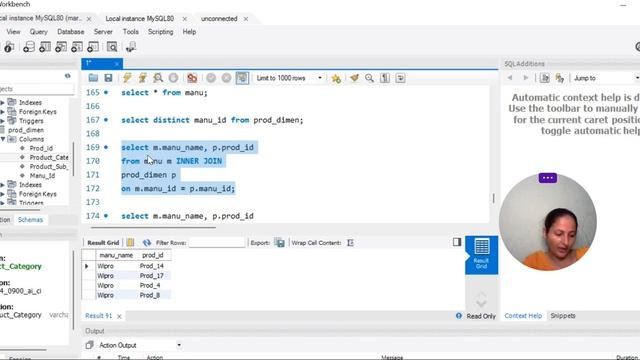Click the rollback transaction X icon

(x=227, y=78)
